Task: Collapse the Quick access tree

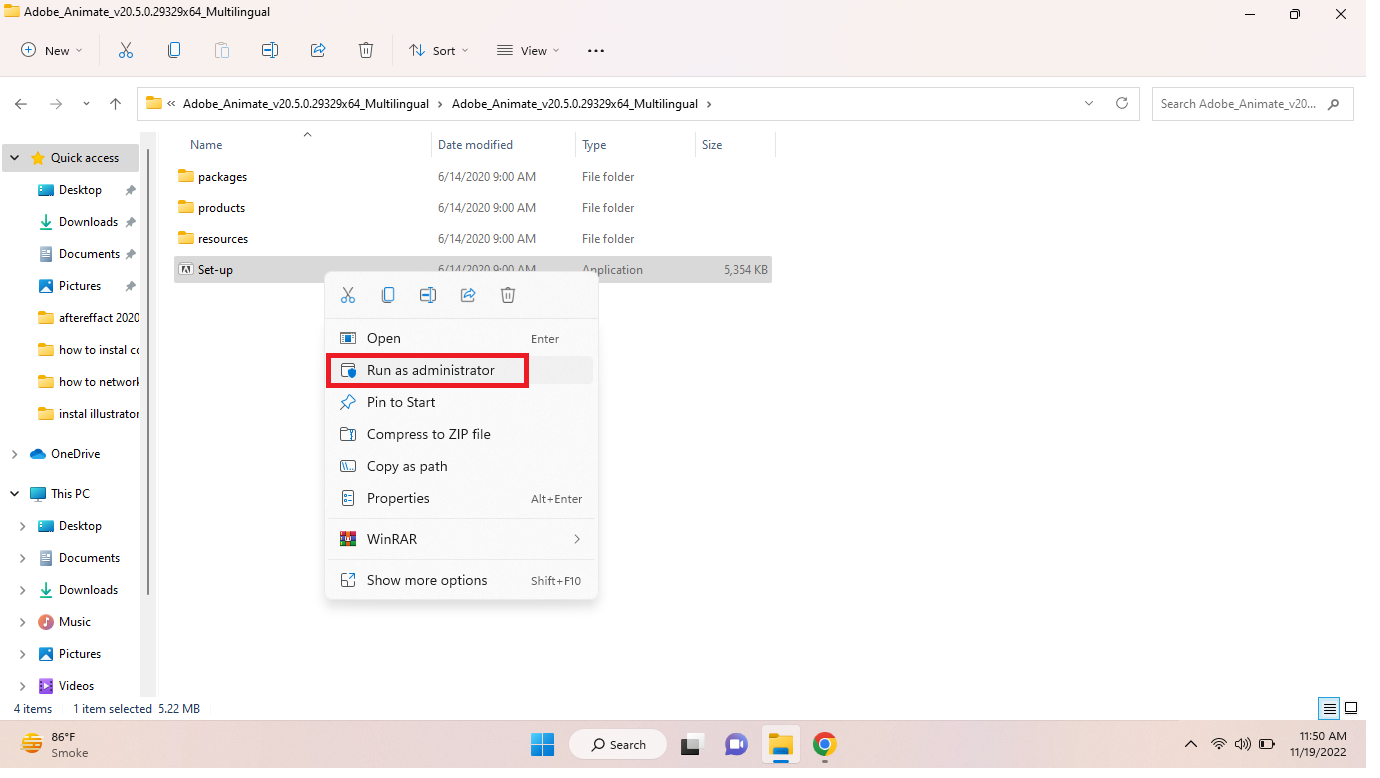Action: pos(14,158)
